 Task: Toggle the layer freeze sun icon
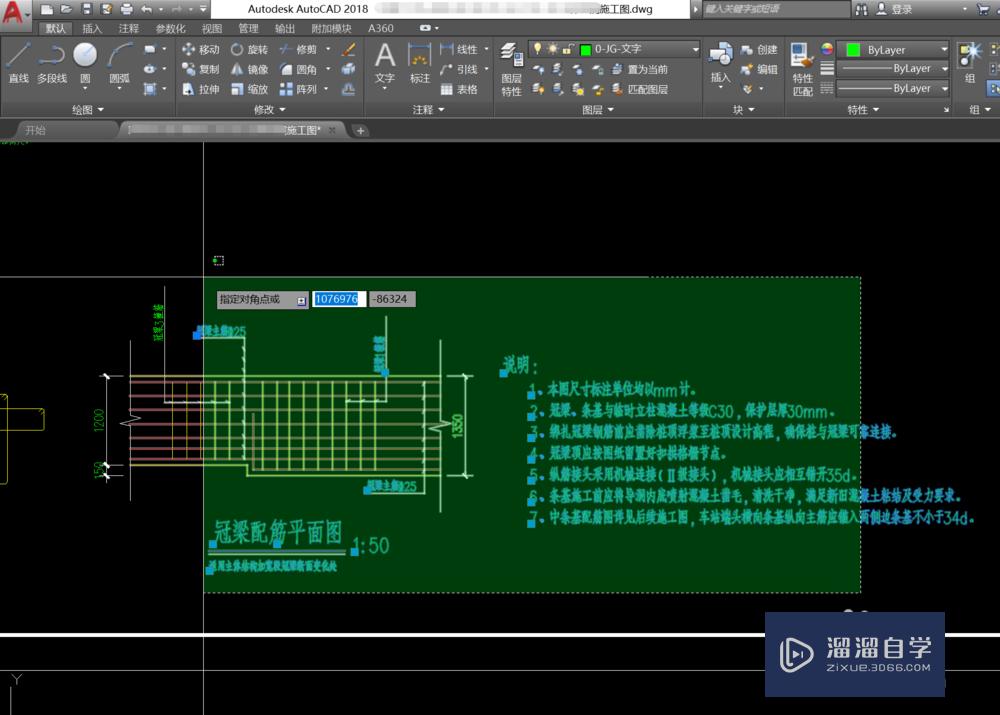click(x=551, y=48)
